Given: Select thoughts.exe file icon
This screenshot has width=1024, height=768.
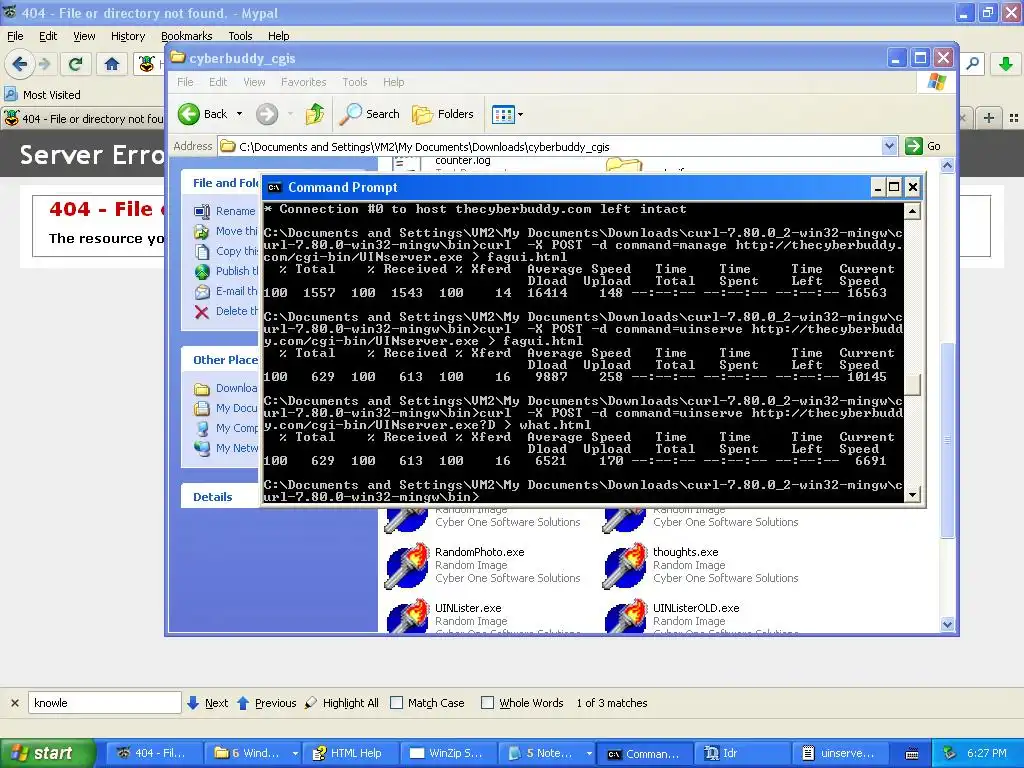Looking at the screenshot, I should (625, 566).
